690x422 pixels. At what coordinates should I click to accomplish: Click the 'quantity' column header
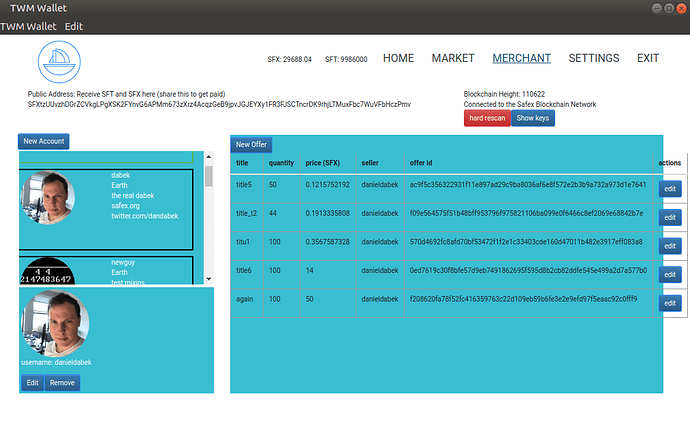coord(281,163)
